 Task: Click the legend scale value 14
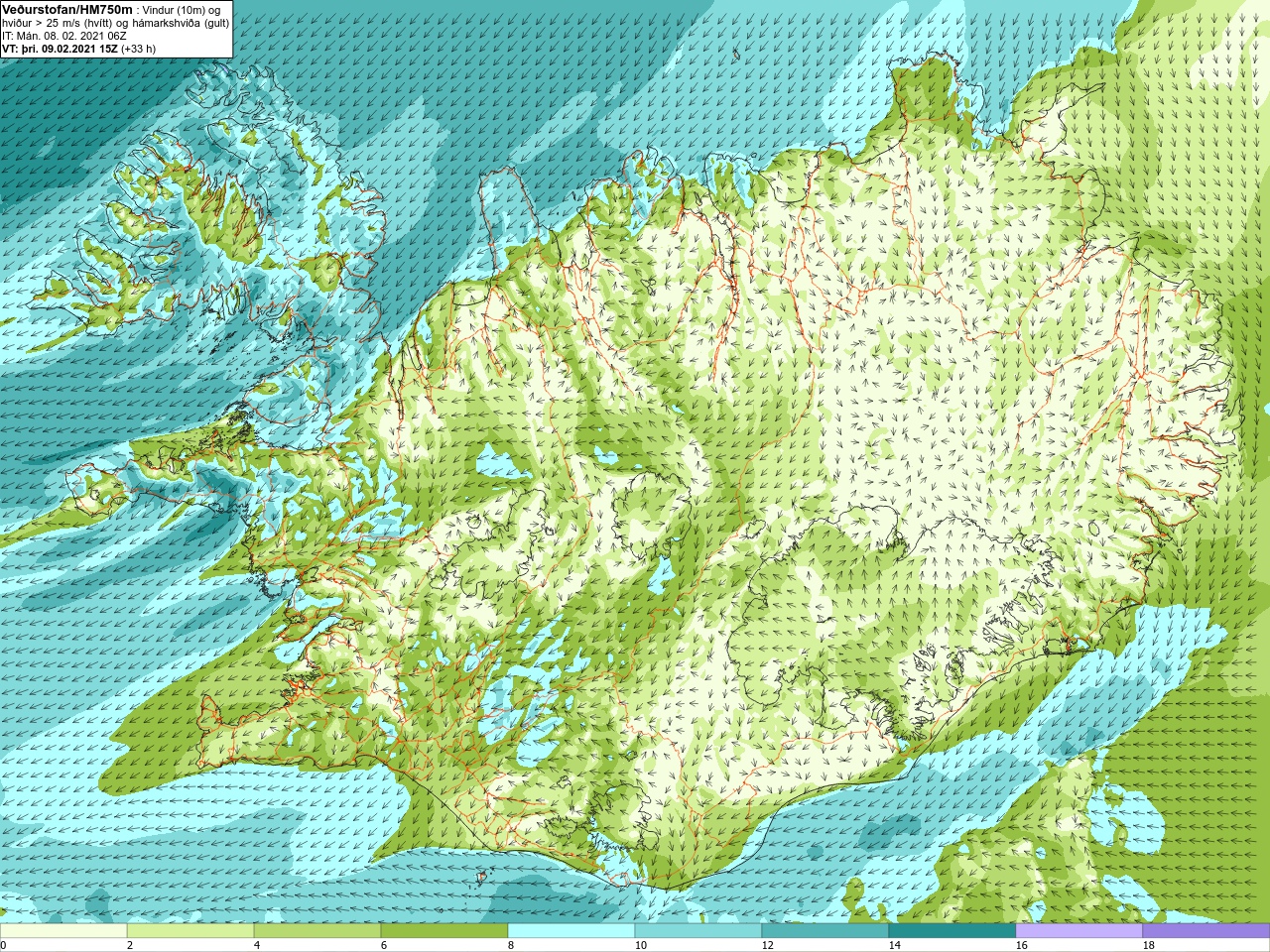[x=894, y=945]
